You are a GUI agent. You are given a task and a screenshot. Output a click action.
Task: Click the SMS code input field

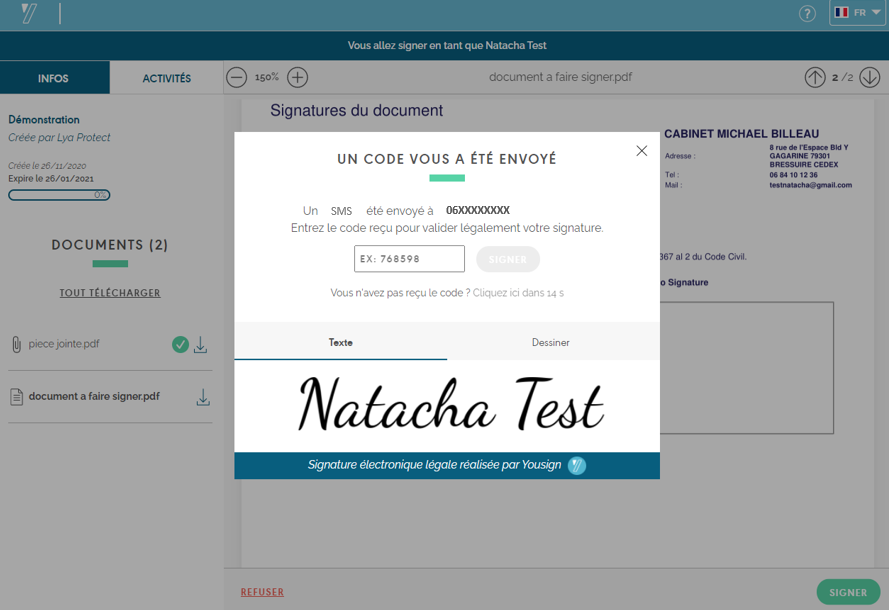click(x=409, y=259)
